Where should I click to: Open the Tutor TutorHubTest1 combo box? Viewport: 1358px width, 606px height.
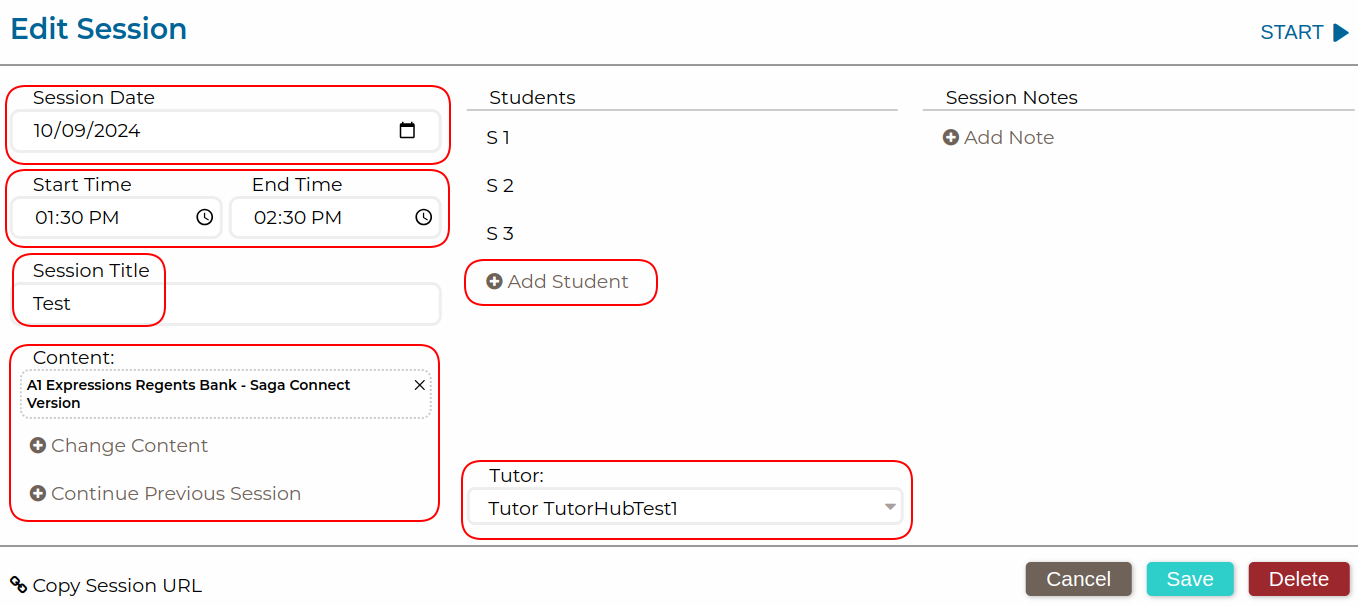[x=680, y=508]
